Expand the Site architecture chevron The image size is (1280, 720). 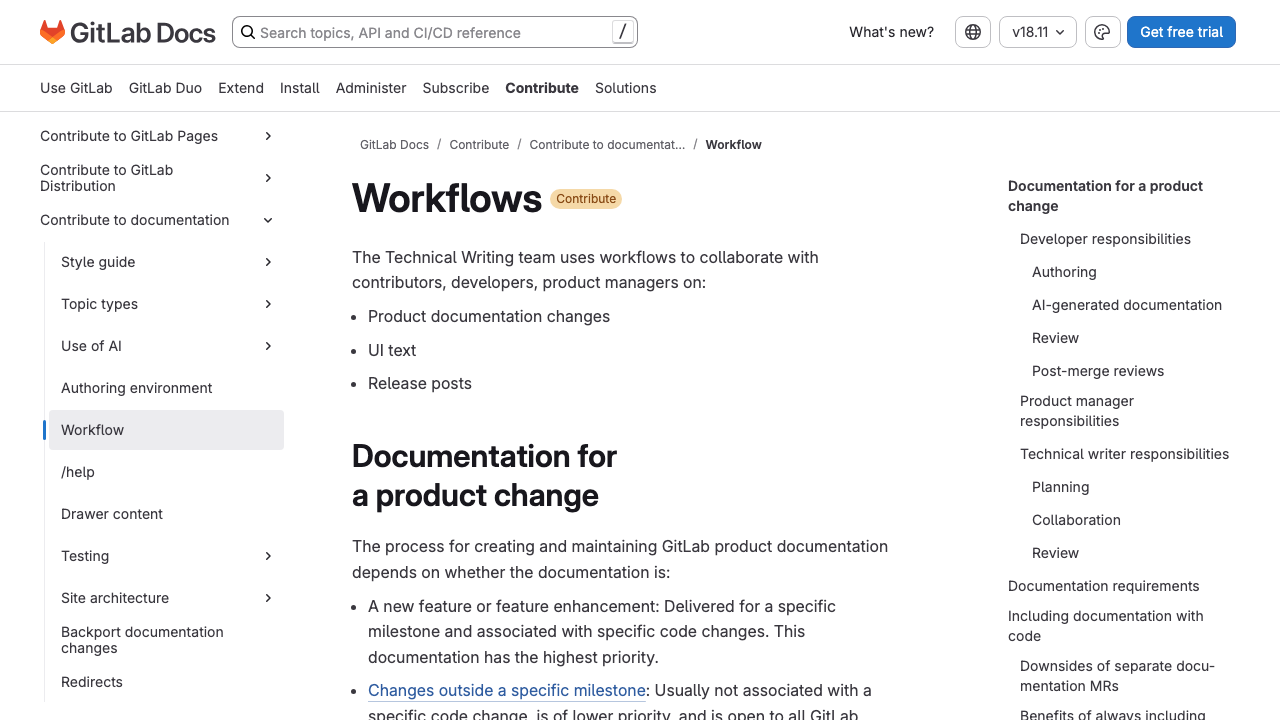pos(268,598)
